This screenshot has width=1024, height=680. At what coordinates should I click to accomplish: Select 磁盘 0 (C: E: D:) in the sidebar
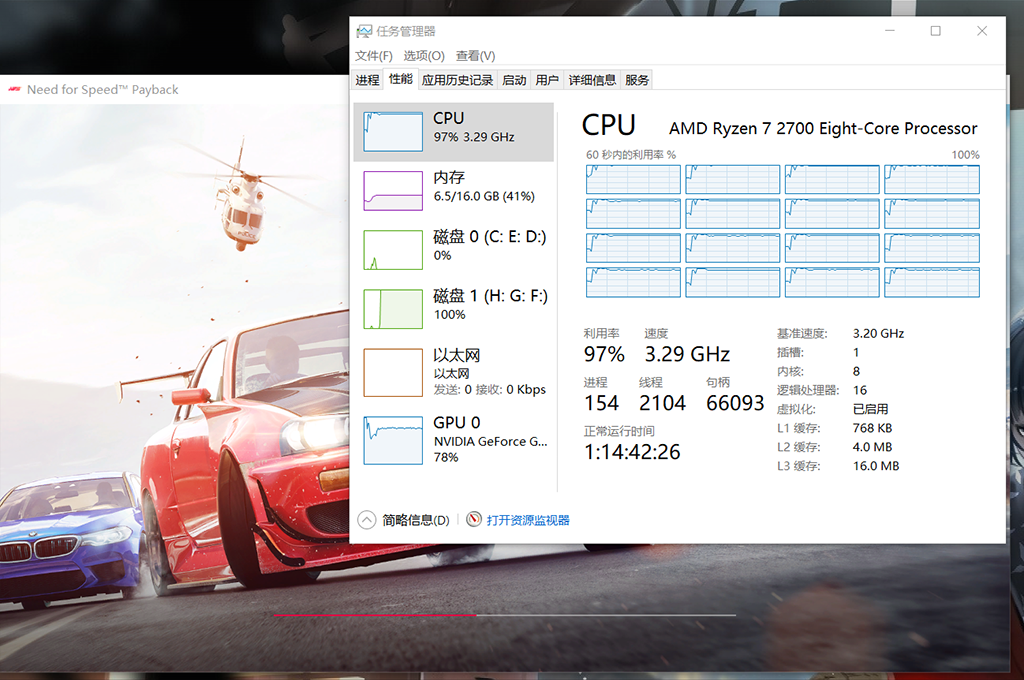[454, 250]
